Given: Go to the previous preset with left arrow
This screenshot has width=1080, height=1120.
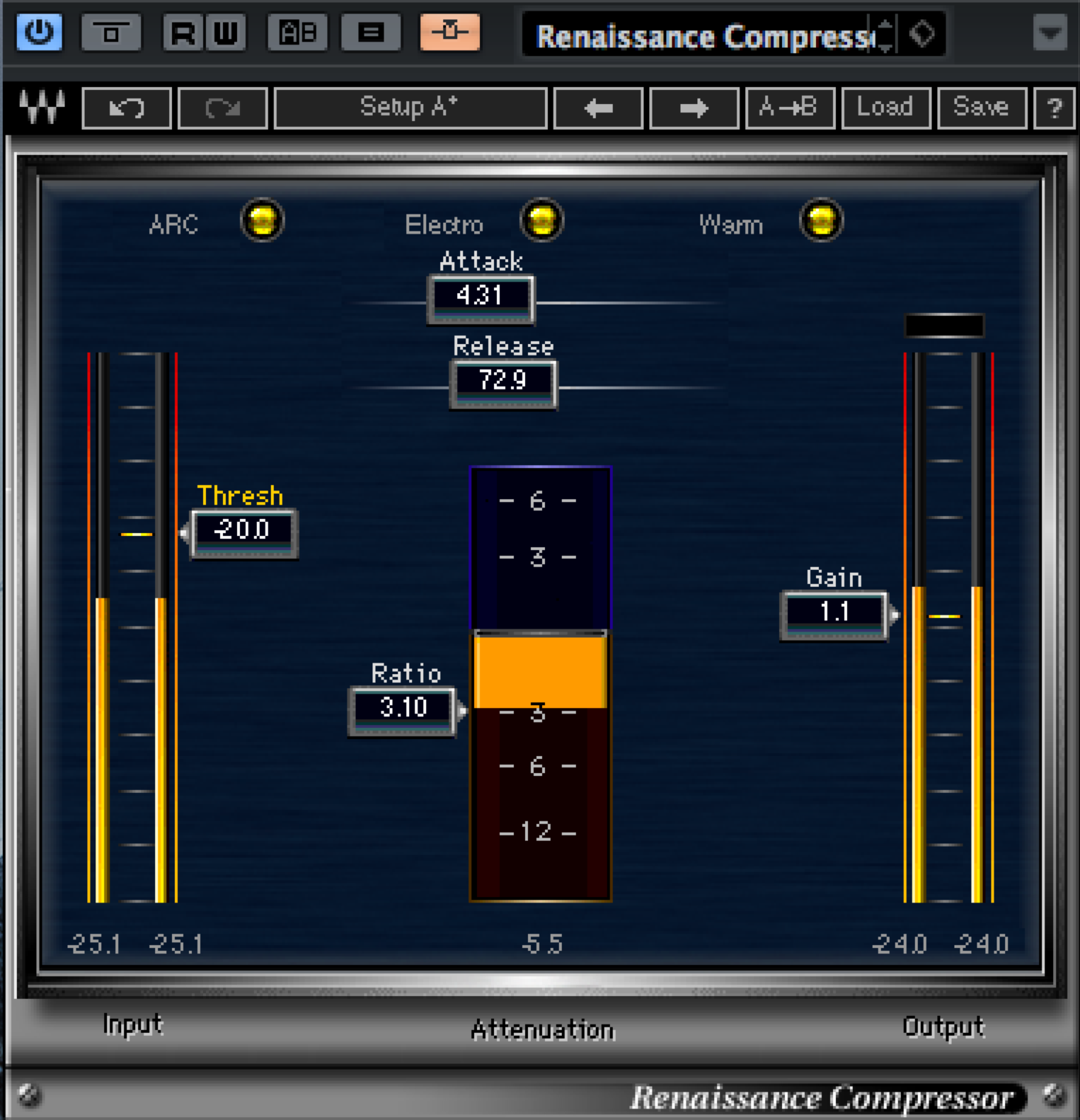Looking at the screenshot, I should pos(599,108).
